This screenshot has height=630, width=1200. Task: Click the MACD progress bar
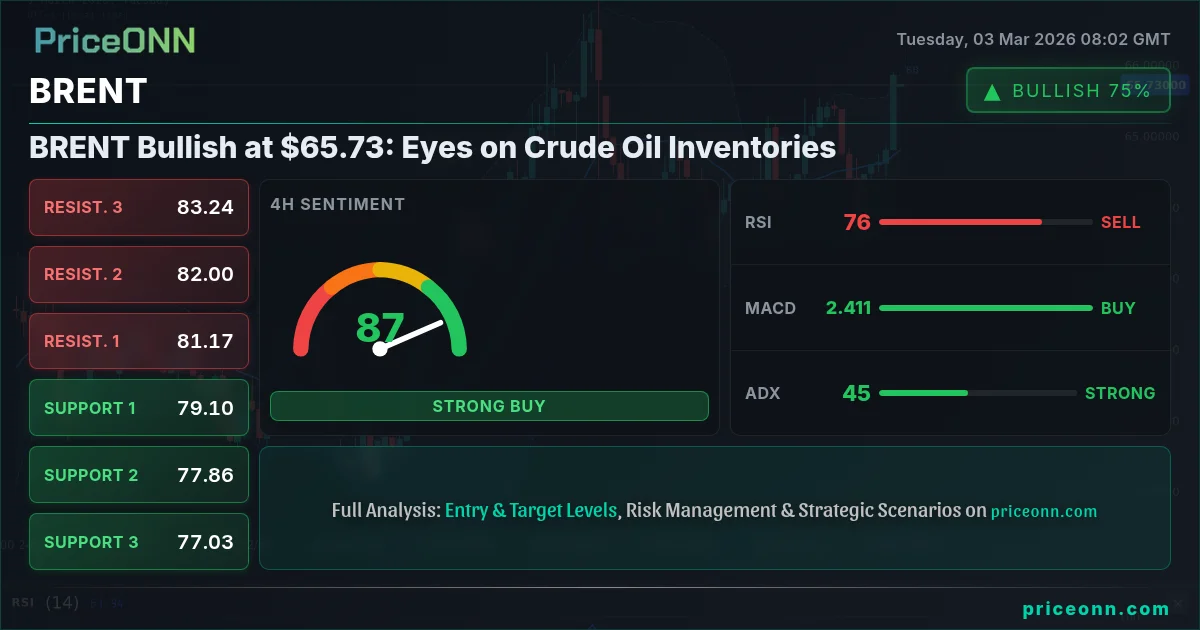[x=985, y=308]
